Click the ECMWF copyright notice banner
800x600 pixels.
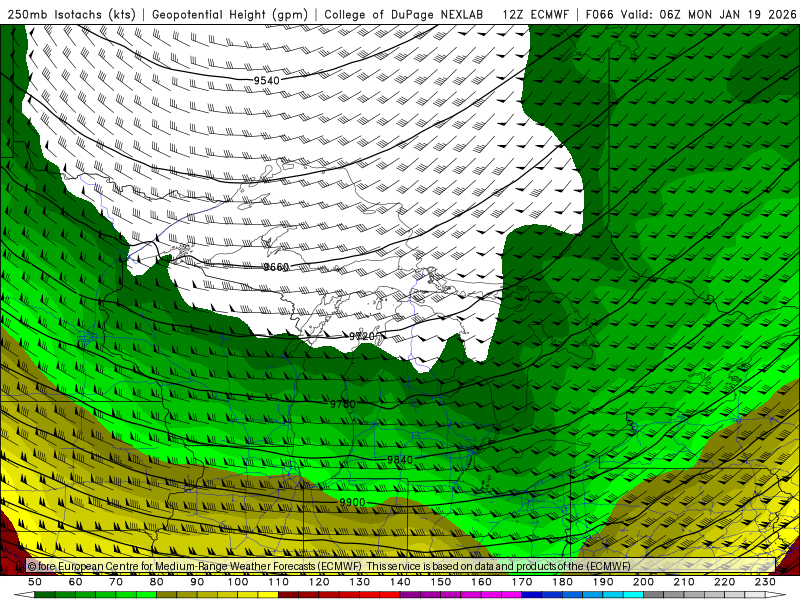(x=401, y=566)
